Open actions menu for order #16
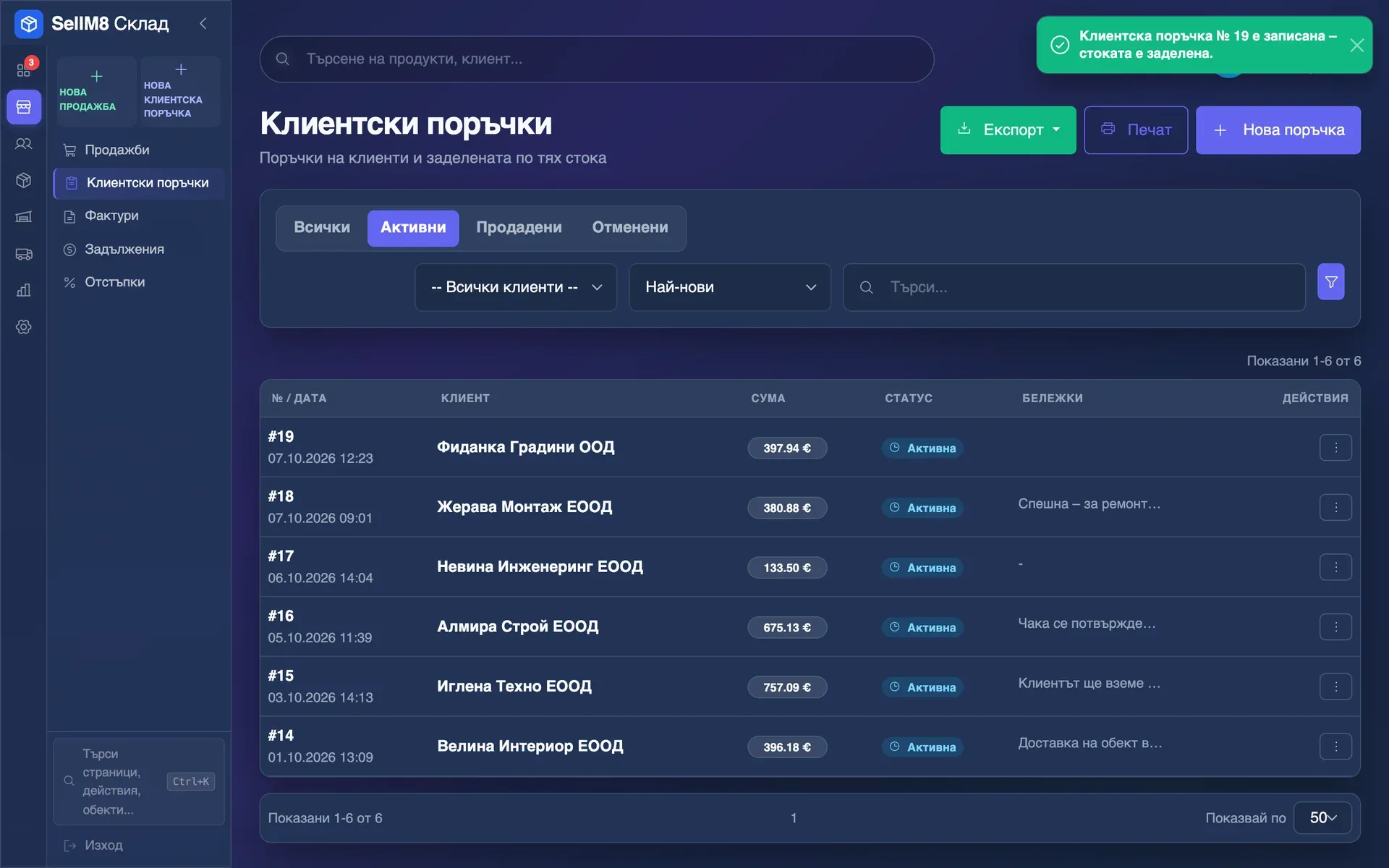This screenshot has width=1389, height=868. (1335, 627)
